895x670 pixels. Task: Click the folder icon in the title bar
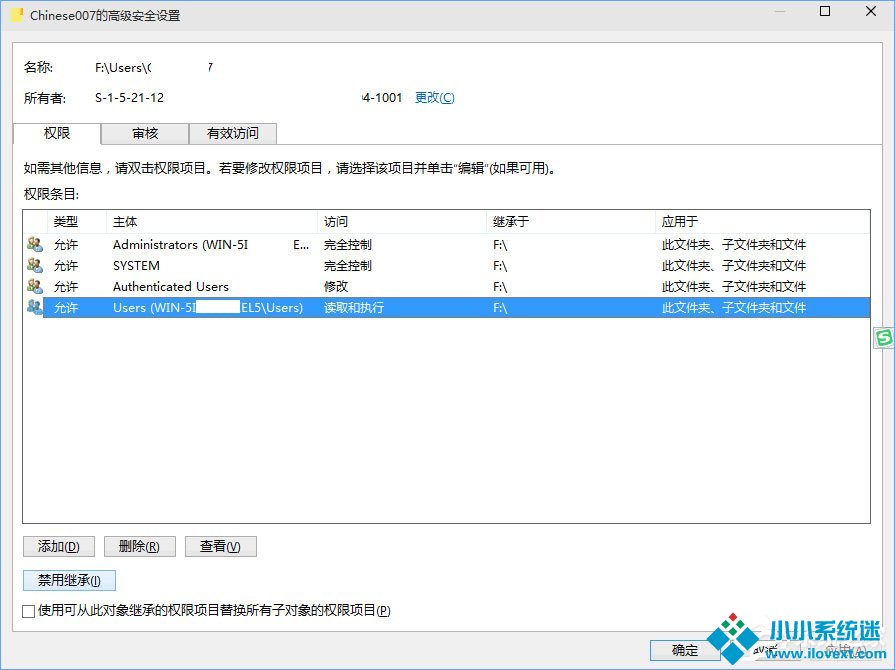(x=17, y=15)
